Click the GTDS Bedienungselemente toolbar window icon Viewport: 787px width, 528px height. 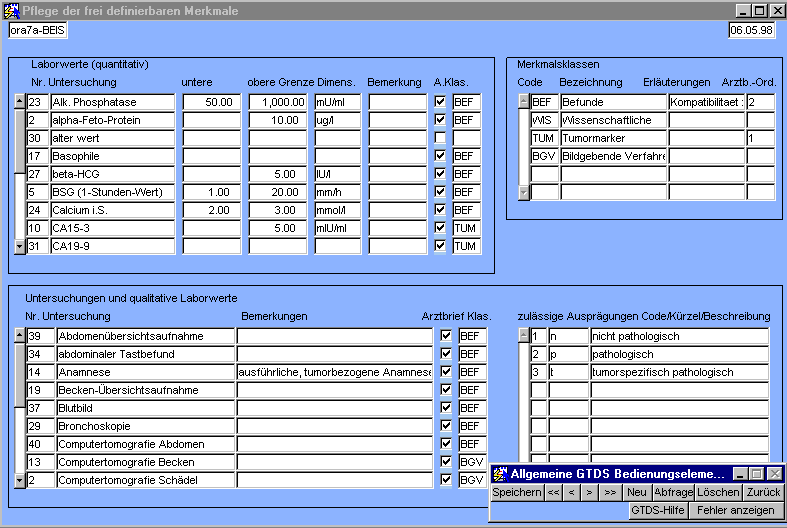click(x=500, y=474)
